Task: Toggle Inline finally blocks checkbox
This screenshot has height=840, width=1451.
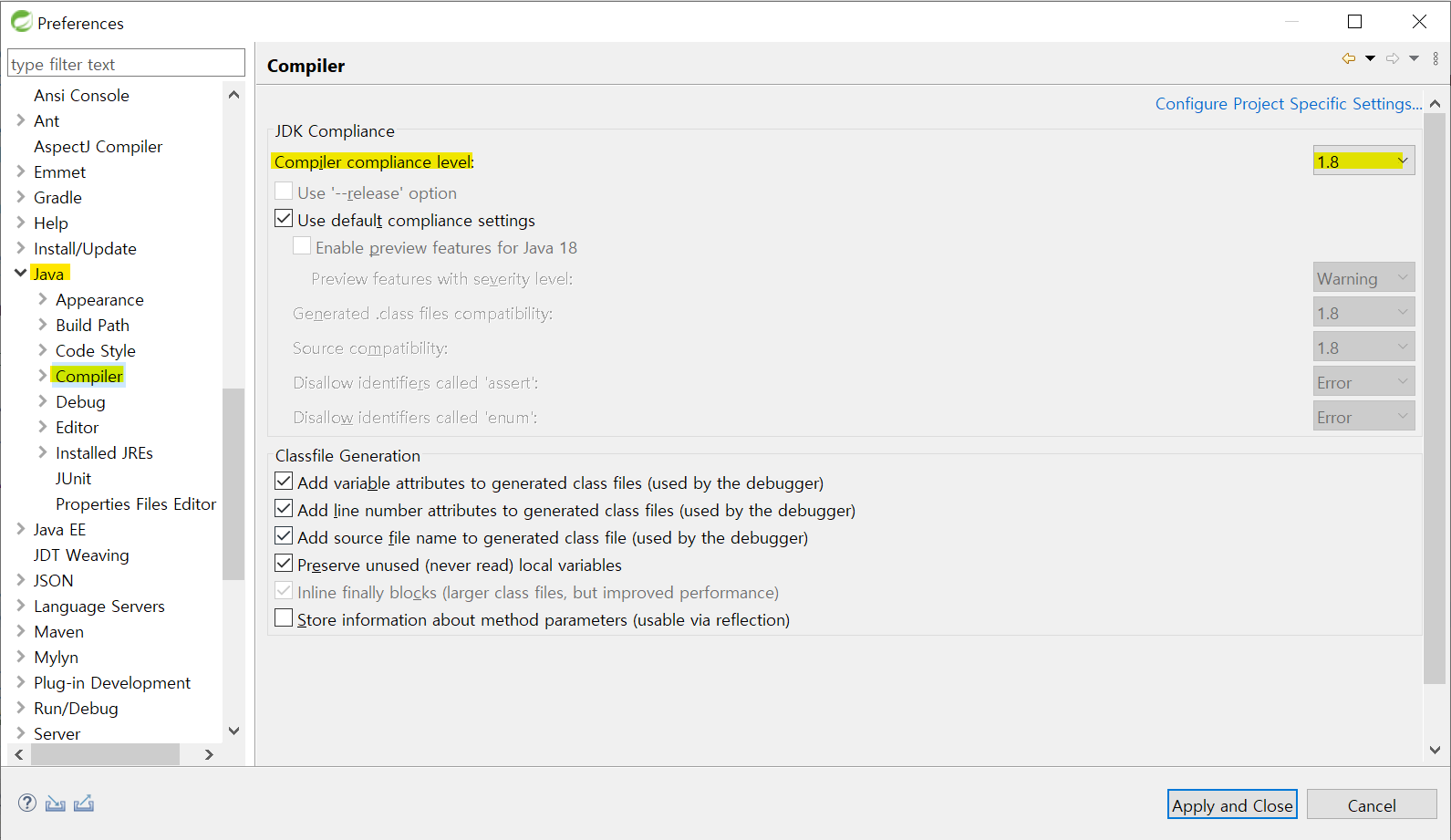Action: (284, 591)
